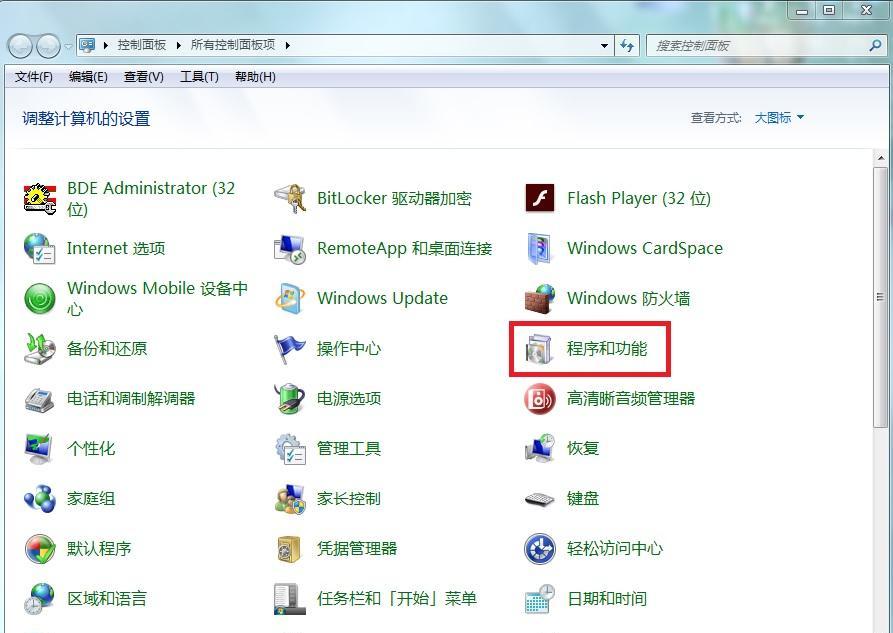Expand the arrow before 控制面板 breadcrumb
The image size is (893, 633).
[105, 45]
